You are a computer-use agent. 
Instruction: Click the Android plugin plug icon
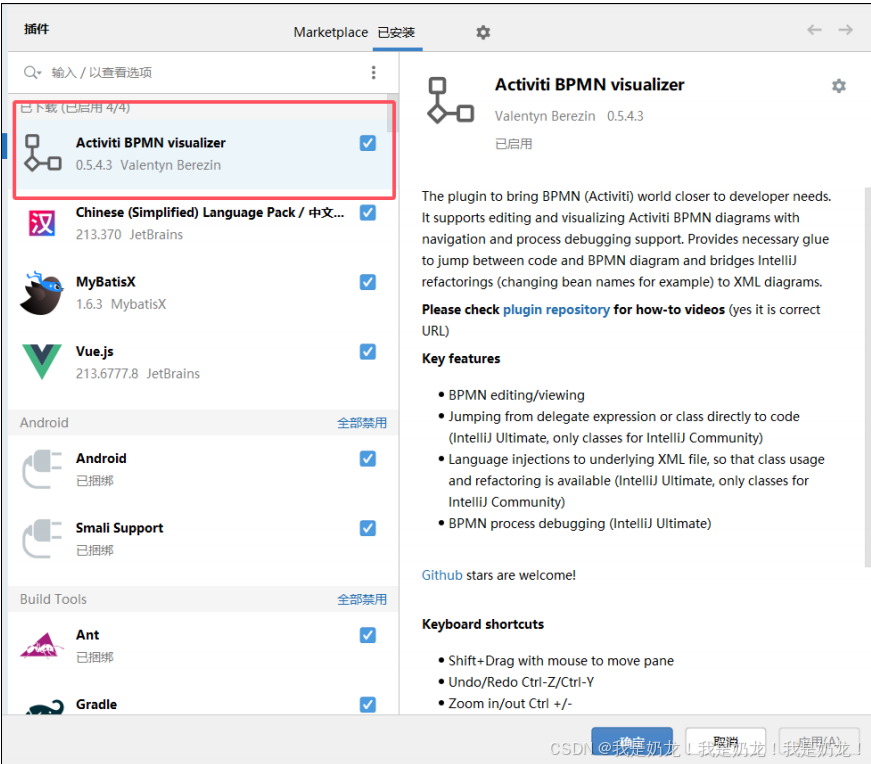click(42, 469)
